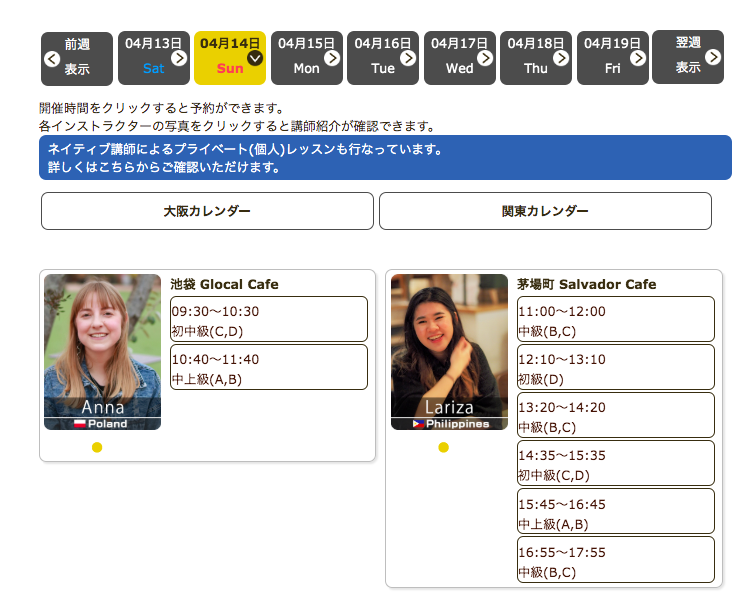Screen dimensions: 749x606
Task: View instructor Lariza's profile photo
Action: [449, 351]
